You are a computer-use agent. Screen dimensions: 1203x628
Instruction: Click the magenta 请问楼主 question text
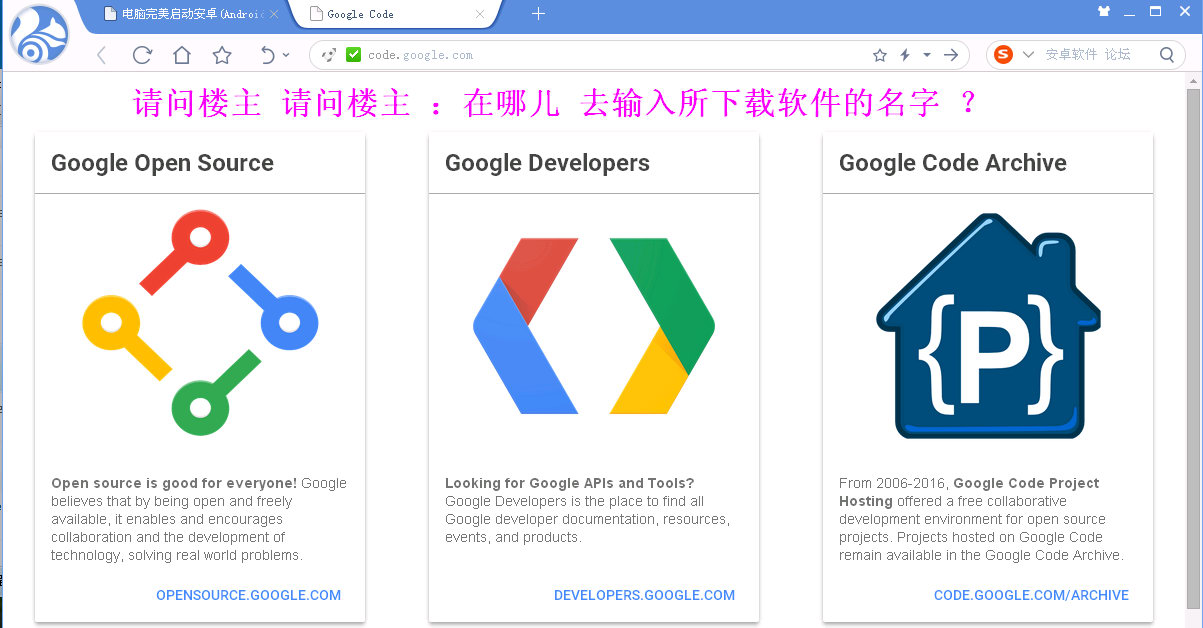click(555, 103)
